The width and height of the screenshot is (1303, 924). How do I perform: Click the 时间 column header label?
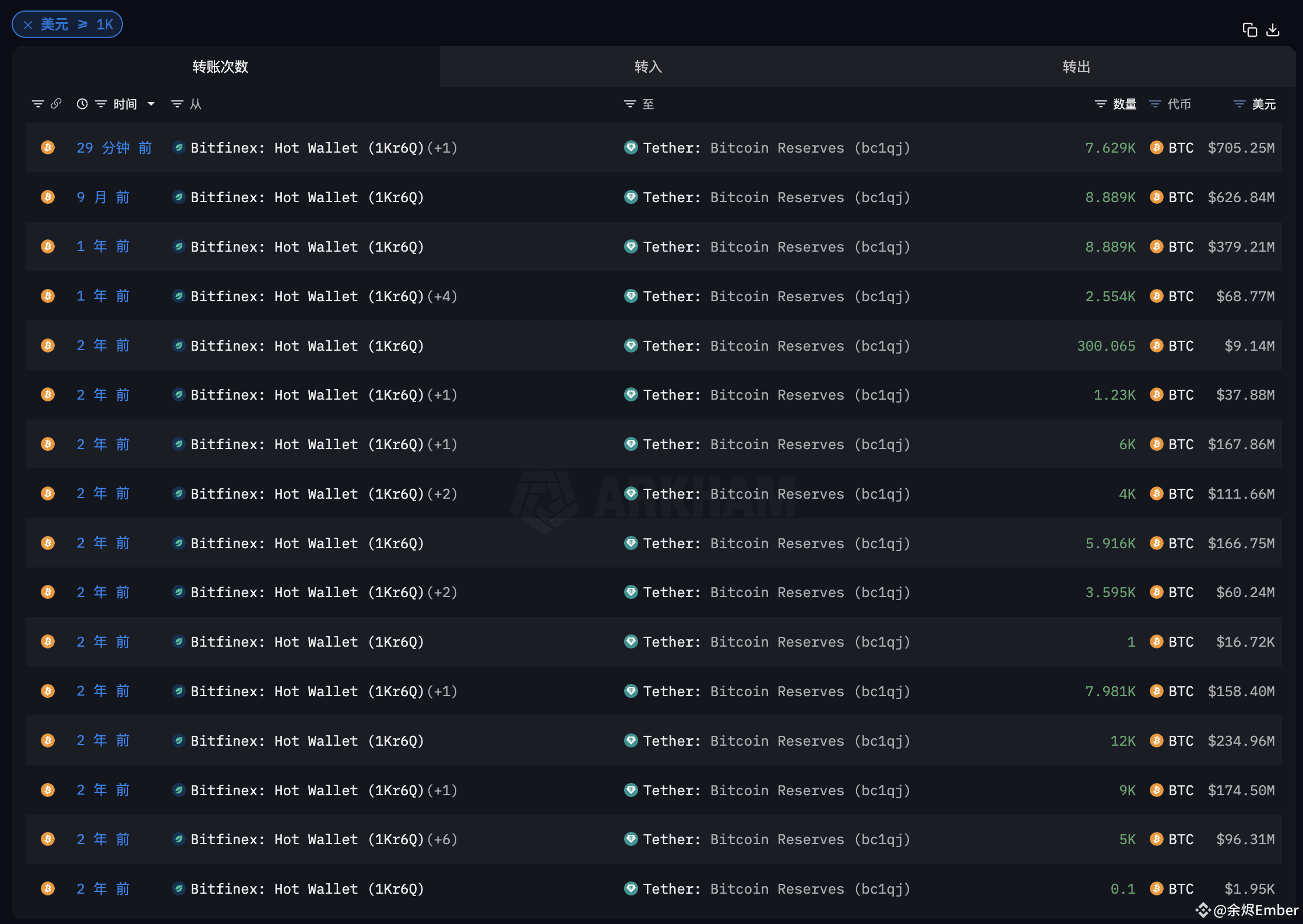[125, 104]
